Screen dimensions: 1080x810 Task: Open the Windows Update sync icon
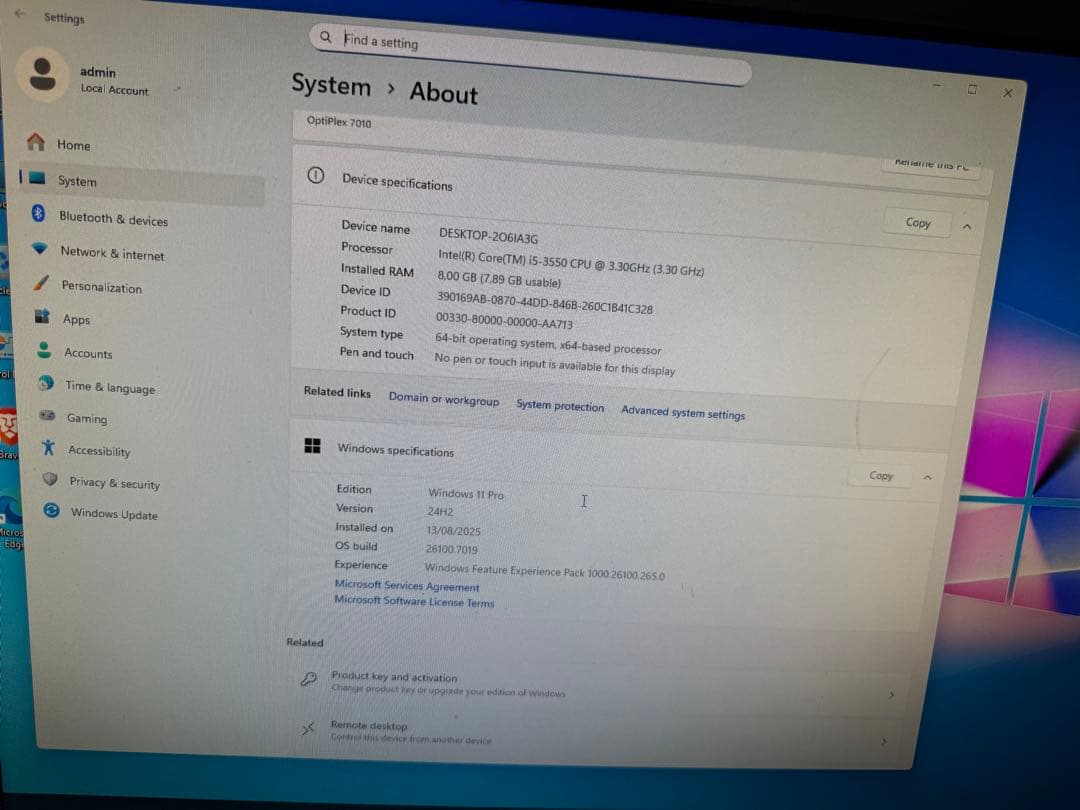[x=51, y=510]
